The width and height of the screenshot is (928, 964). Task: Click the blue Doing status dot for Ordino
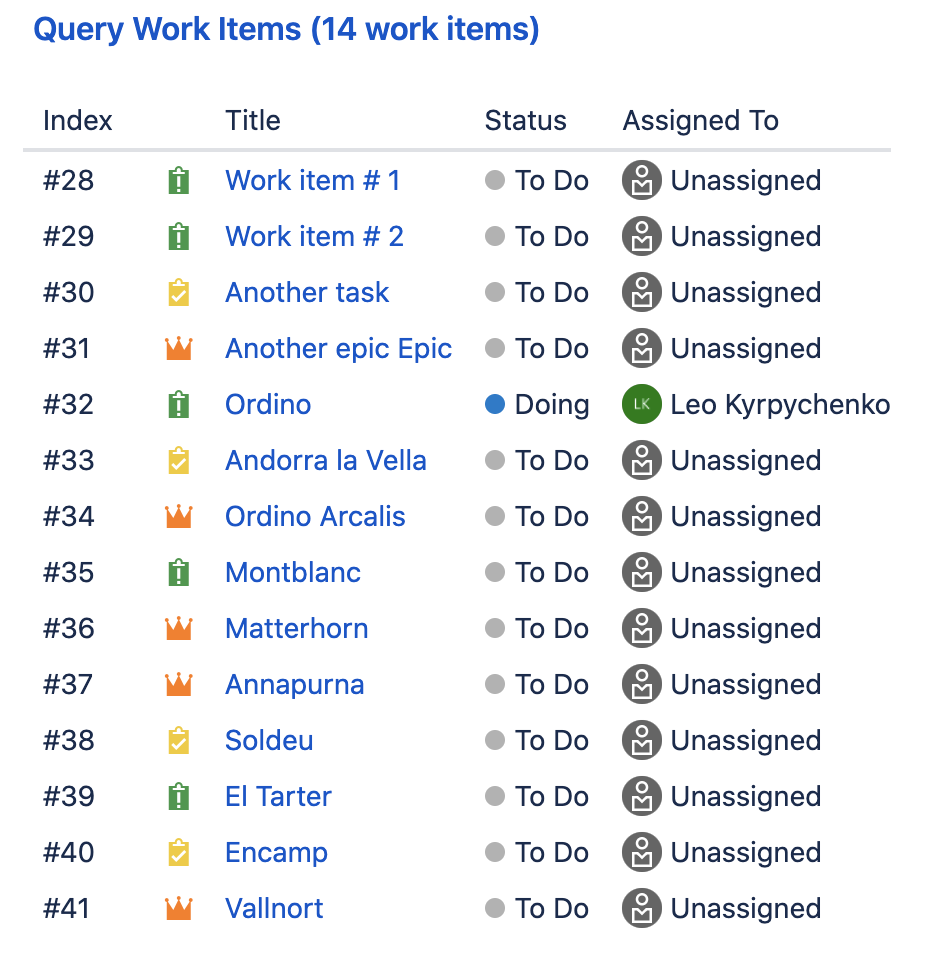494,405
